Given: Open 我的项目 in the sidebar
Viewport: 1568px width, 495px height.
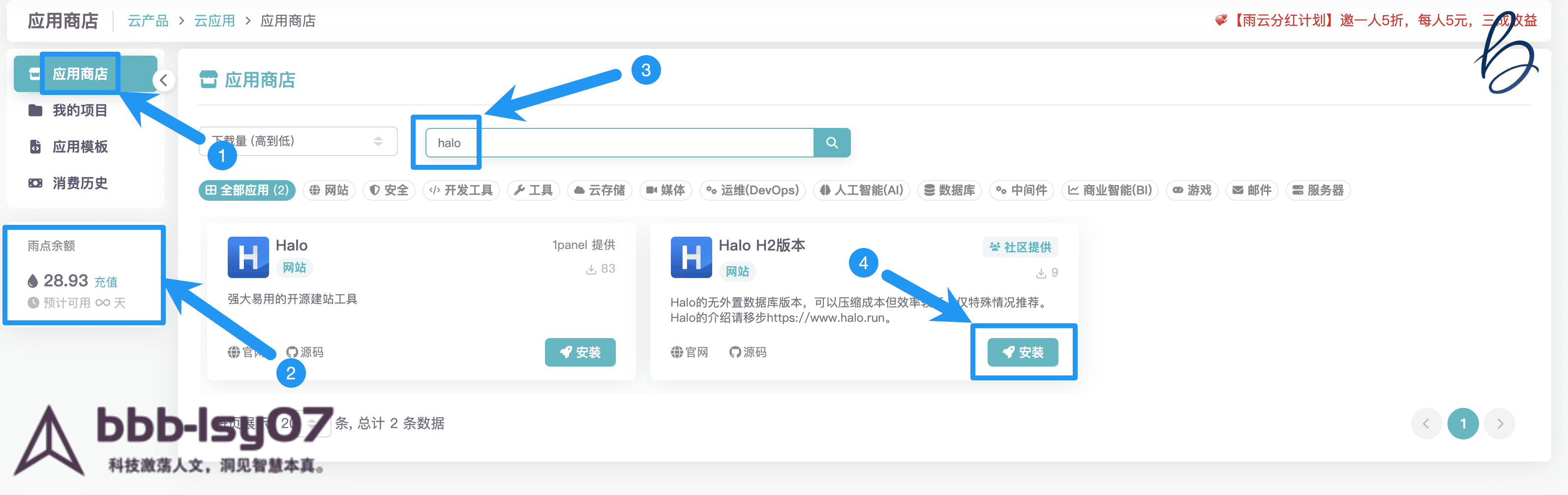Looking at the screenshot, I should tap(79, 110).
